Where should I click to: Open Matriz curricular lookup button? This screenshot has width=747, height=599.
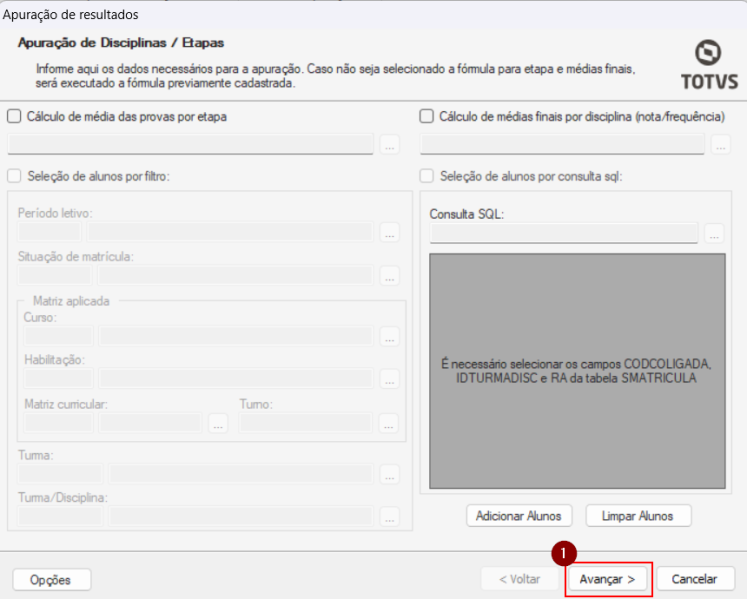coord(217,423)
